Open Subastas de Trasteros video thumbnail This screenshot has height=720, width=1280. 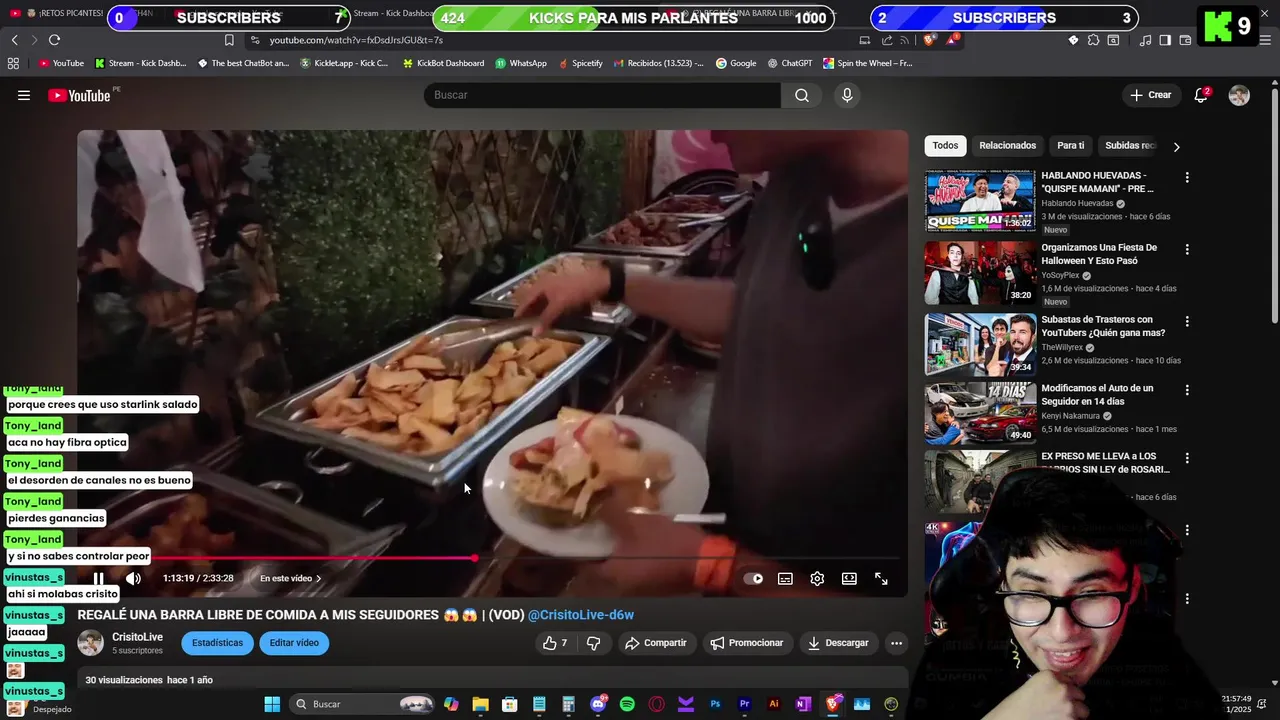[980, 345]
